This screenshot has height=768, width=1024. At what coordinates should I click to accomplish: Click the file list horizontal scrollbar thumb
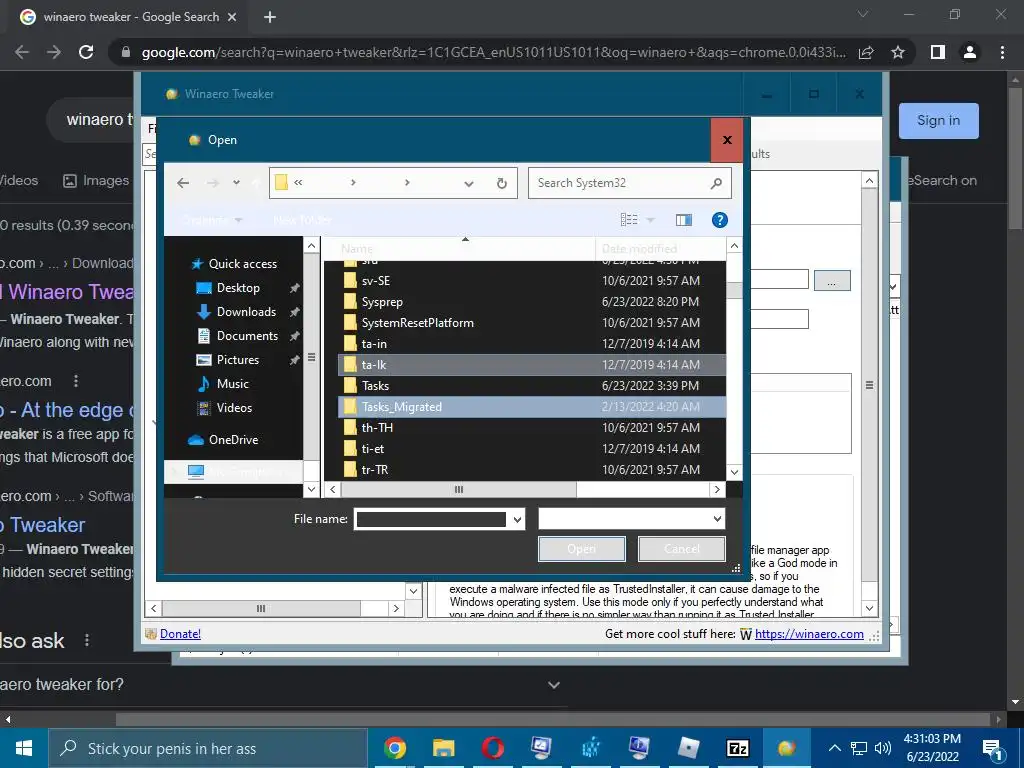click(x=458, y=489)
